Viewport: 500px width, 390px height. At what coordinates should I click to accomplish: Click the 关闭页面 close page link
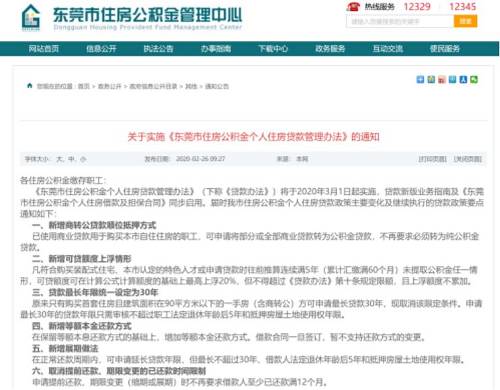468,159
